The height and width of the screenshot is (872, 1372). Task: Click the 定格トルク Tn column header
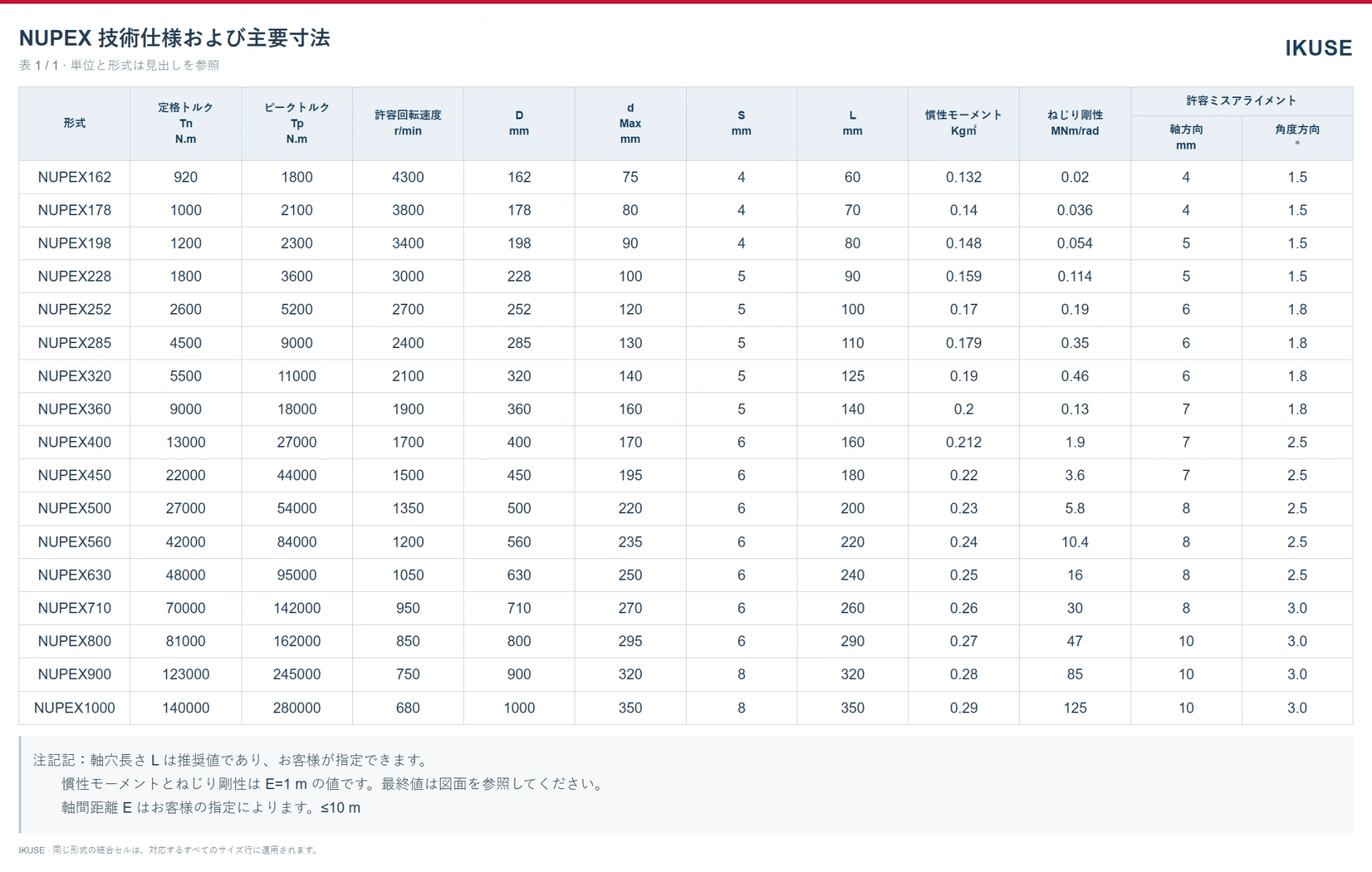pyautogui.click(x=186, y=123)
